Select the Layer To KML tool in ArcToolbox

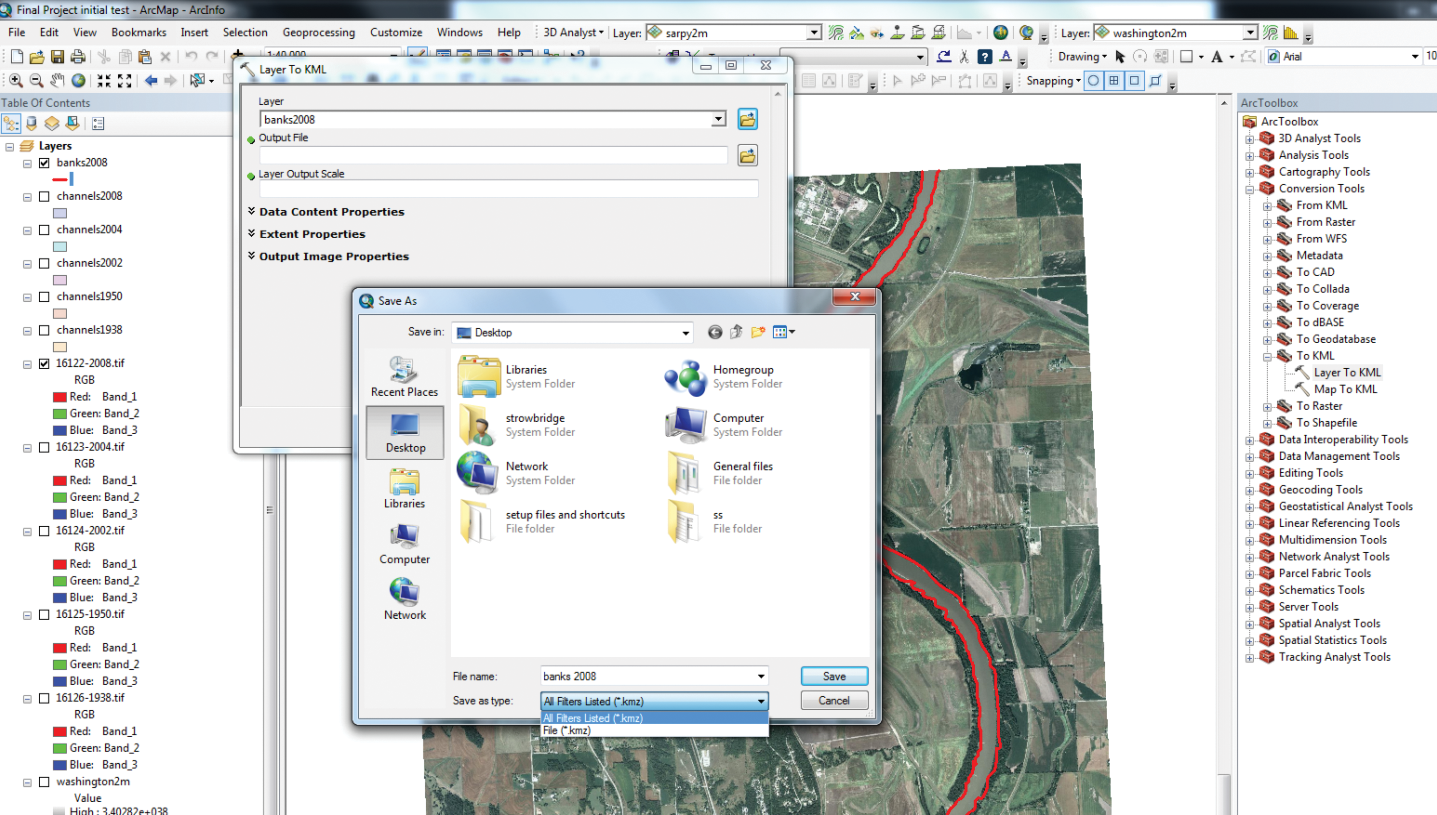click(x=1346, y=373)
